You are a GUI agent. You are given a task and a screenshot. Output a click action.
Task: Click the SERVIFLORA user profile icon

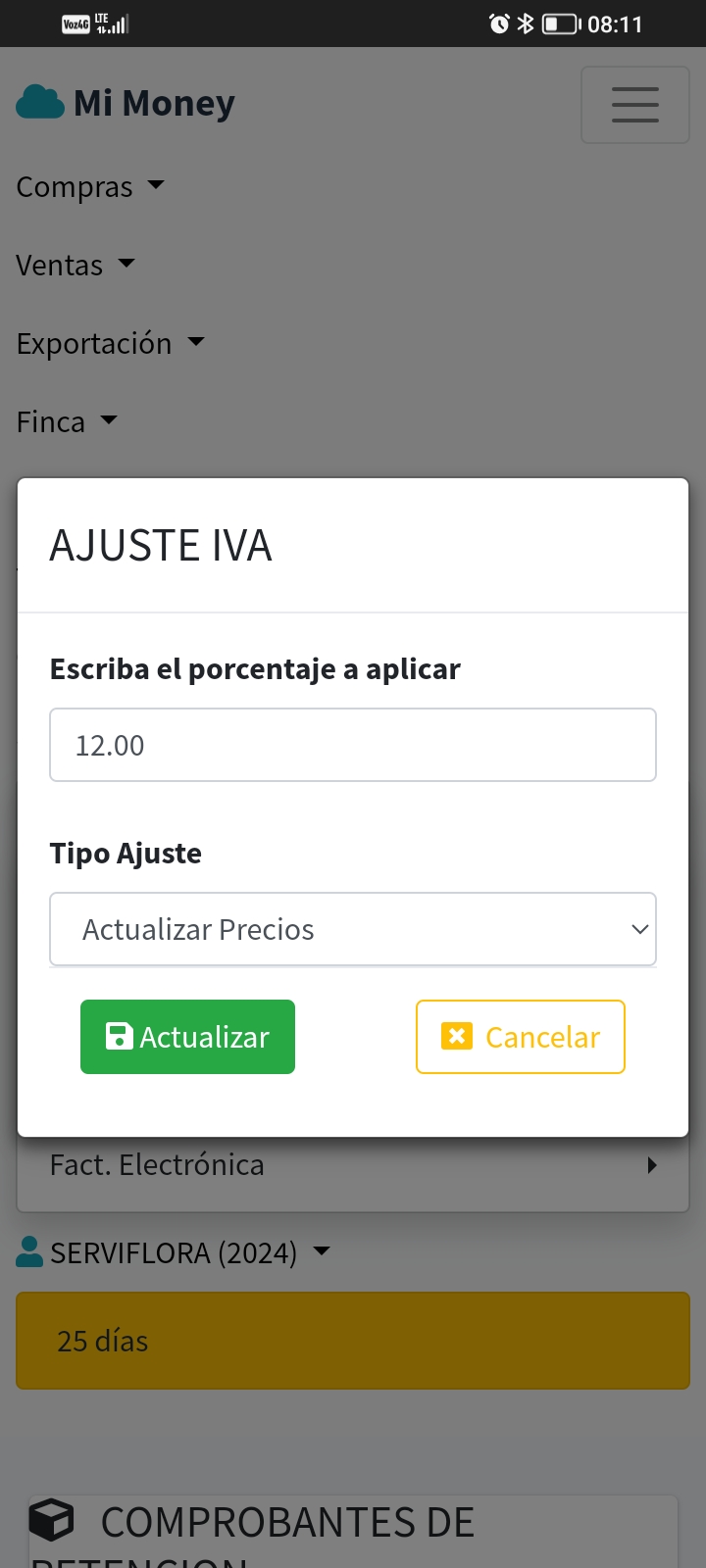(x=29, y=1251)
